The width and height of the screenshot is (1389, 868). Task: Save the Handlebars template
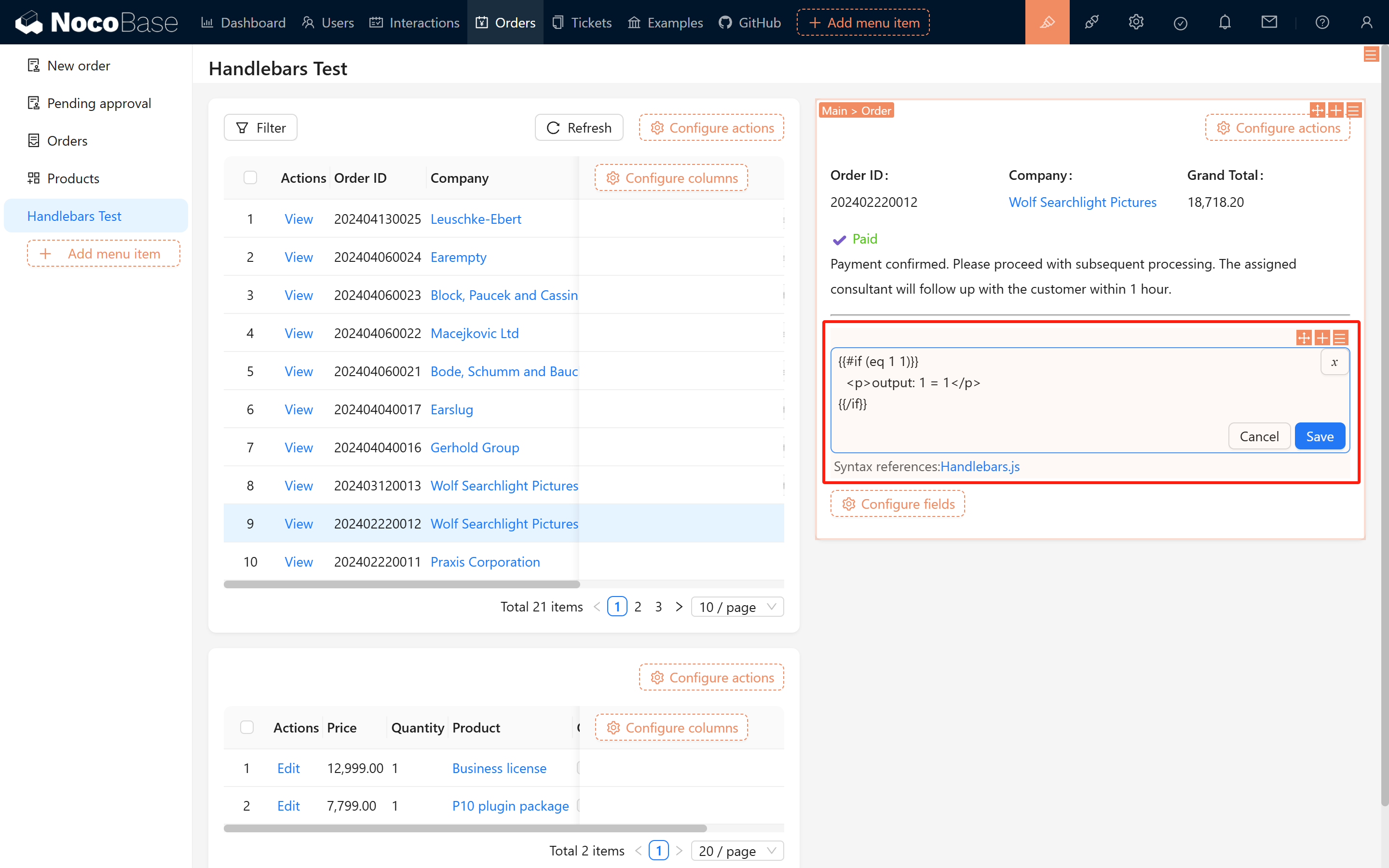point(1319,436)
